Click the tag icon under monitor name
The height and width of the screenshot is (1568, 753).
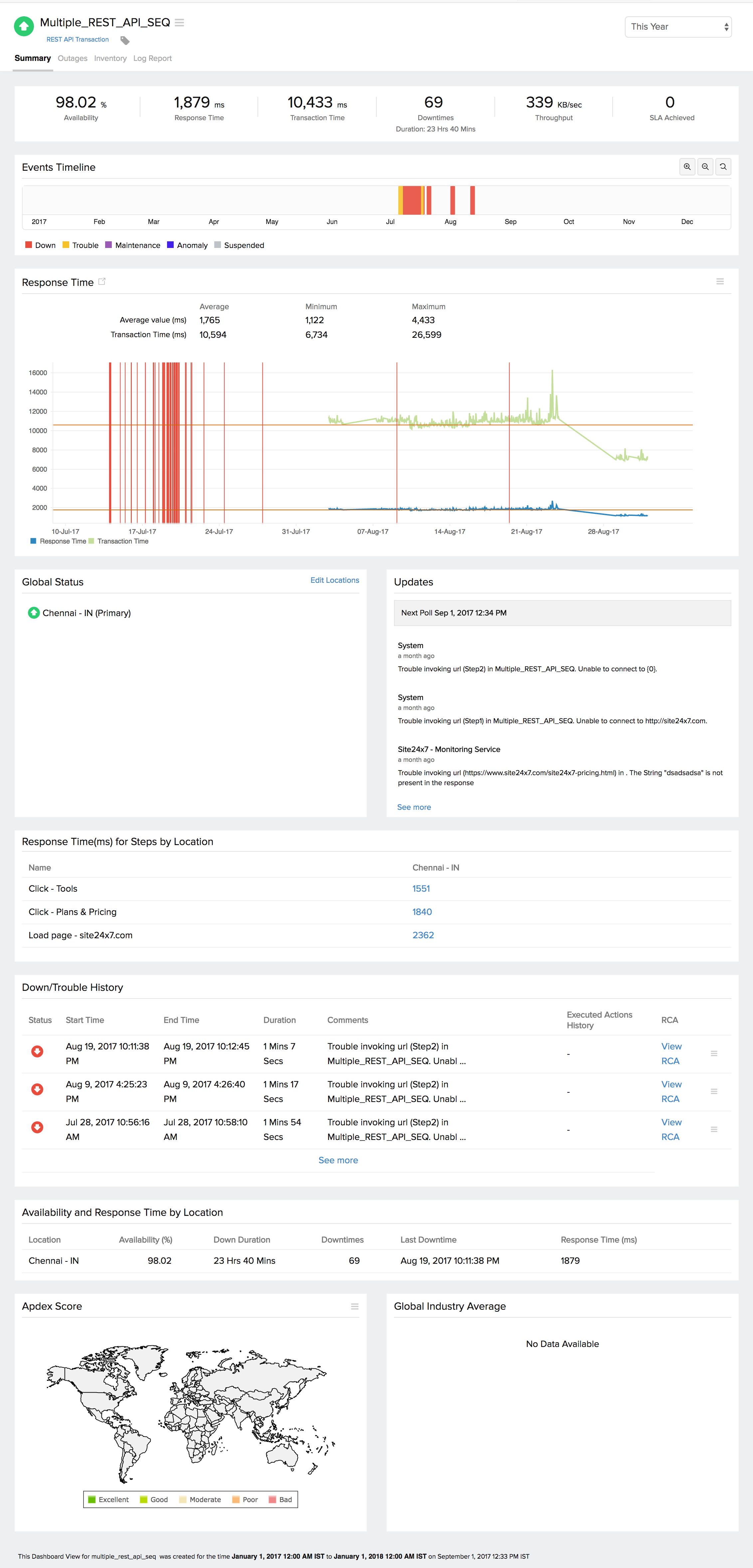click(125, 41)
